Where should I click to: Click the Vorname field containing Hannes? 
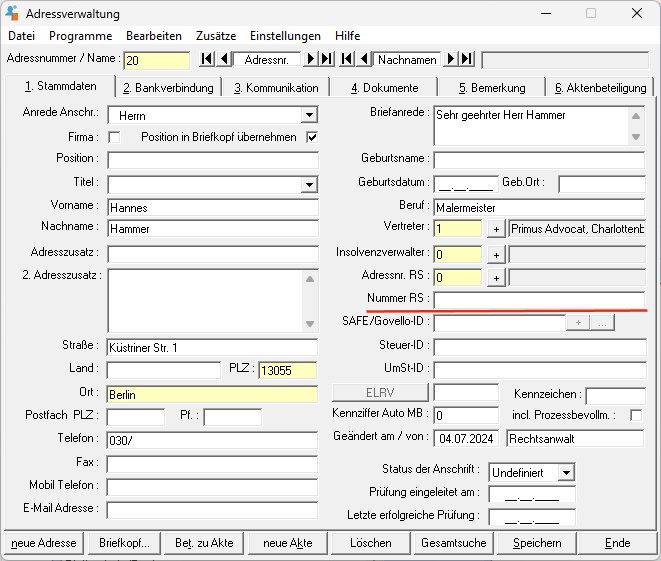(x=213, y=208)
